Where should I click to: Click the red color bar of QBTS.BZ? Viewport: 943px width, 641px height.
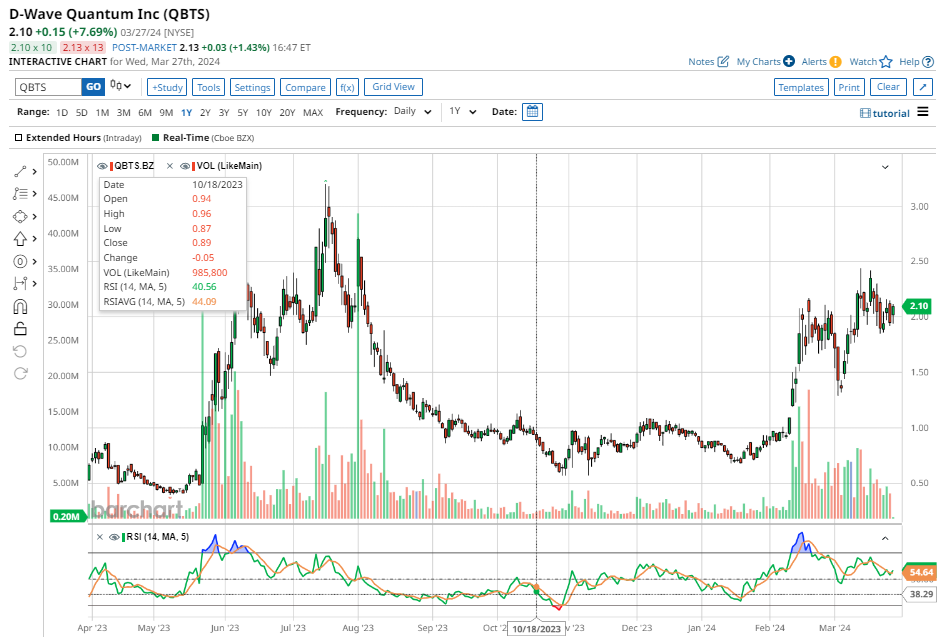(111, 166)
